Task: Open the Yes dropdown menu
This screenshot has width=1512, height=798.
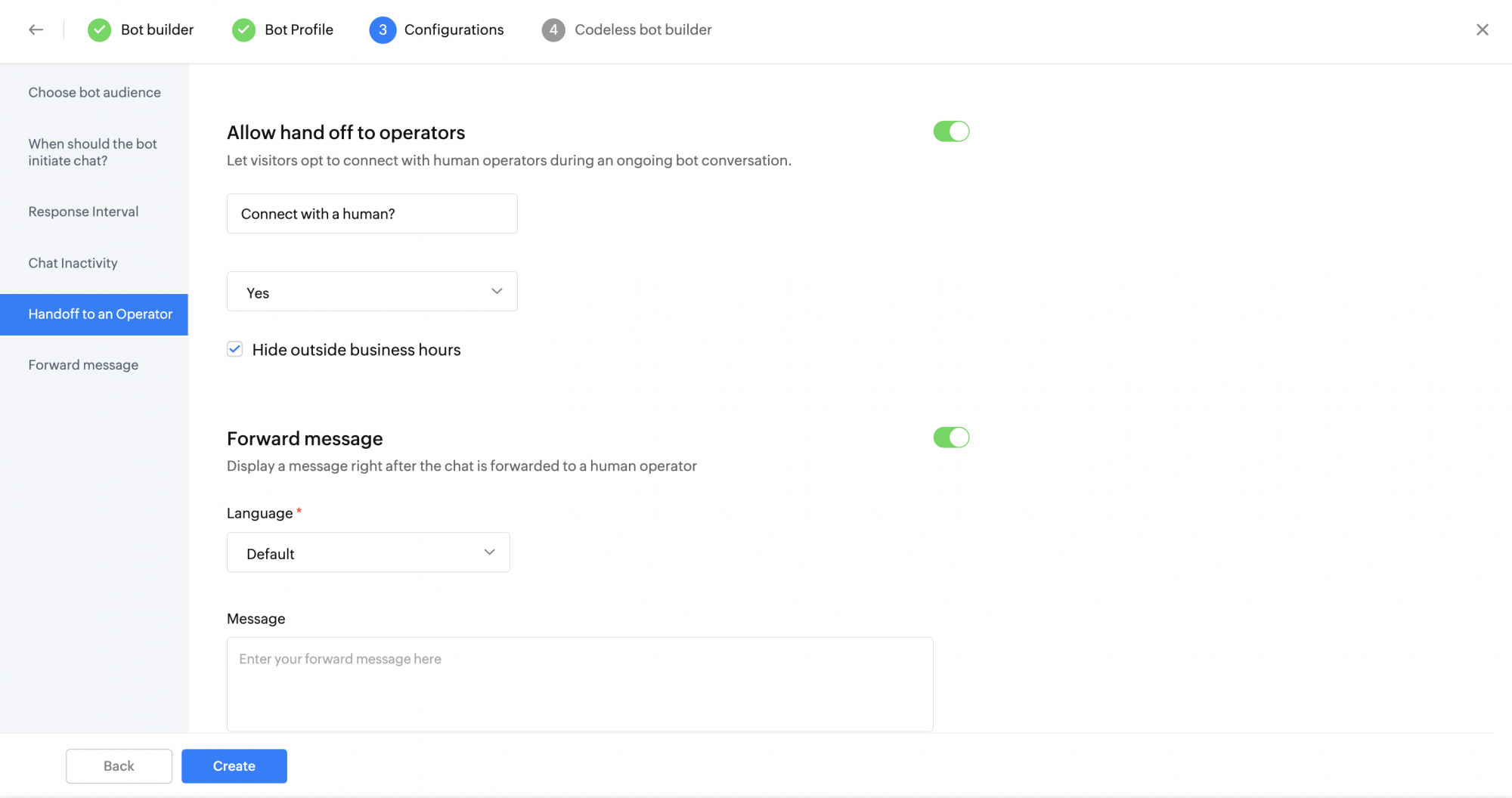Action: [x=372, y=292]
